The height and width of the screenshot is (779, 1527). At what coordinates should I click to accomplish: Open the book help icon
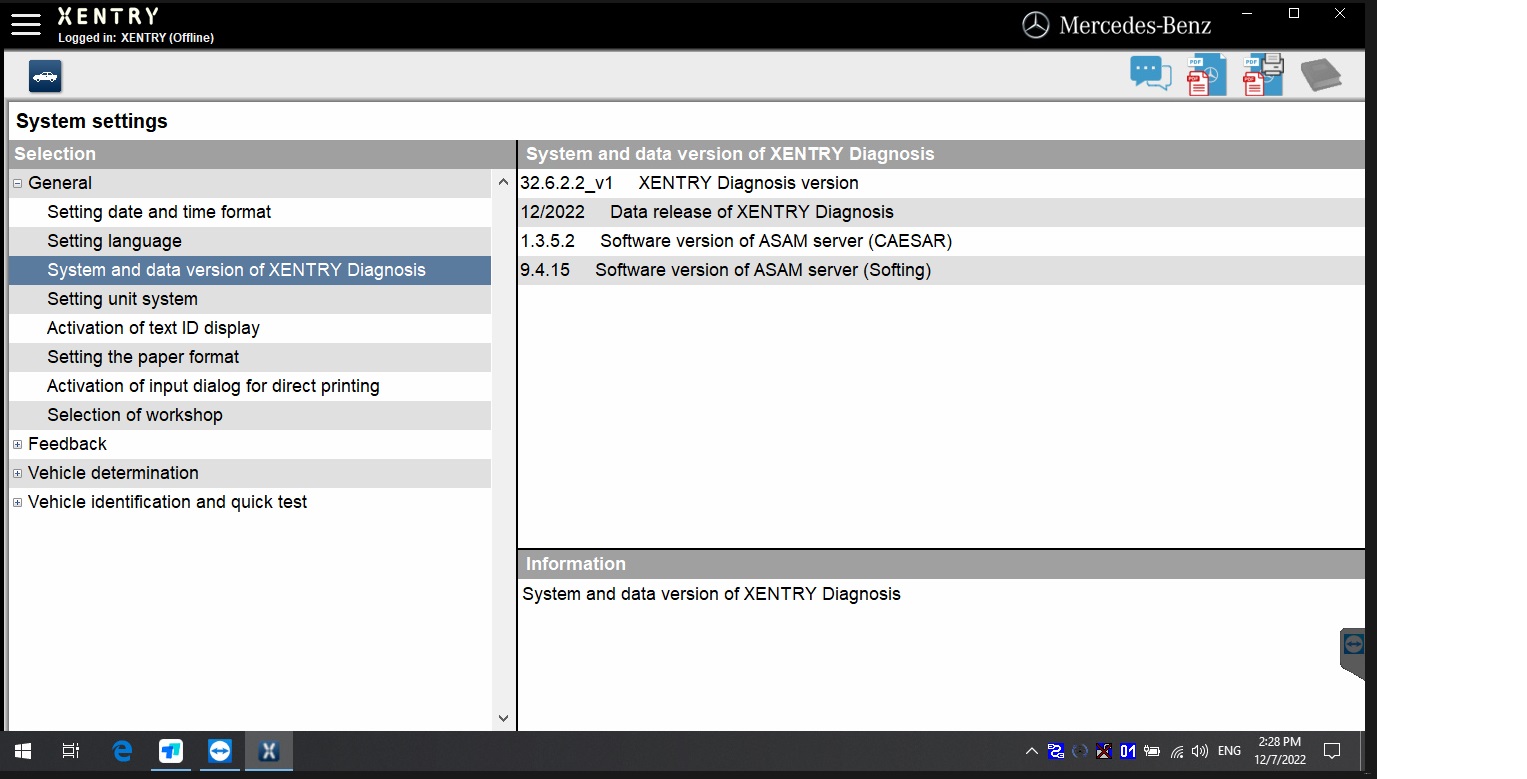tap(1320, 76)
